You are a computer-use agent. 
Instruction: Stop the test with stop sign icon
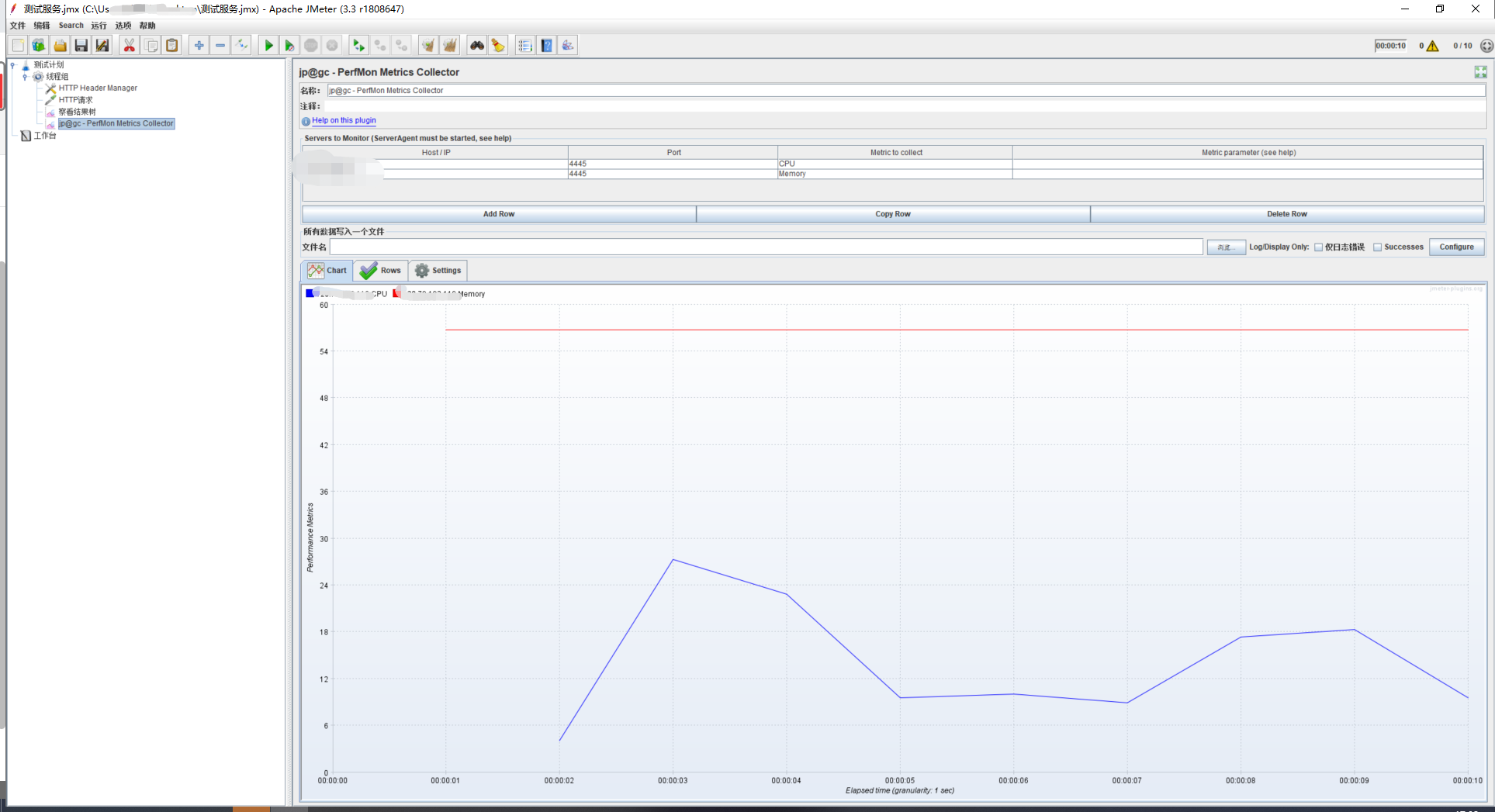click(x=310, y=46)
